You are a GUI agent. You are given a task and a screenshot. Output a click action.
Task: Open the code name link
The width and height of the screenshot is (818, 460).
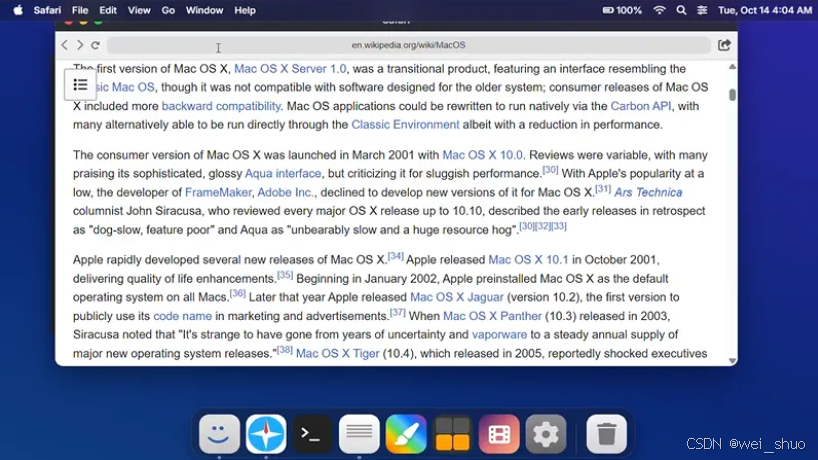pos(183,316)
